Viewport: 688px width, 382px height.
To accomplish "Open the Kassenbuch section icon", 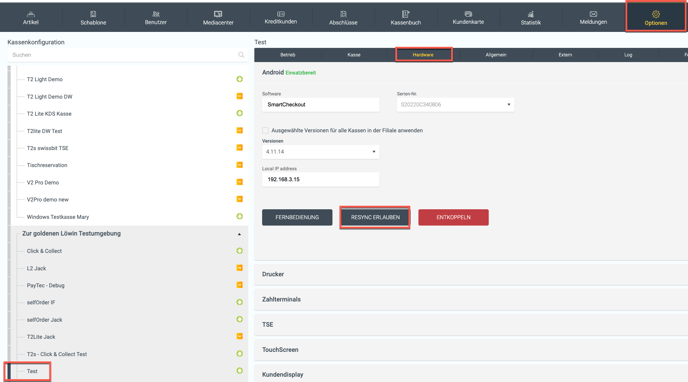I will 405,14.
